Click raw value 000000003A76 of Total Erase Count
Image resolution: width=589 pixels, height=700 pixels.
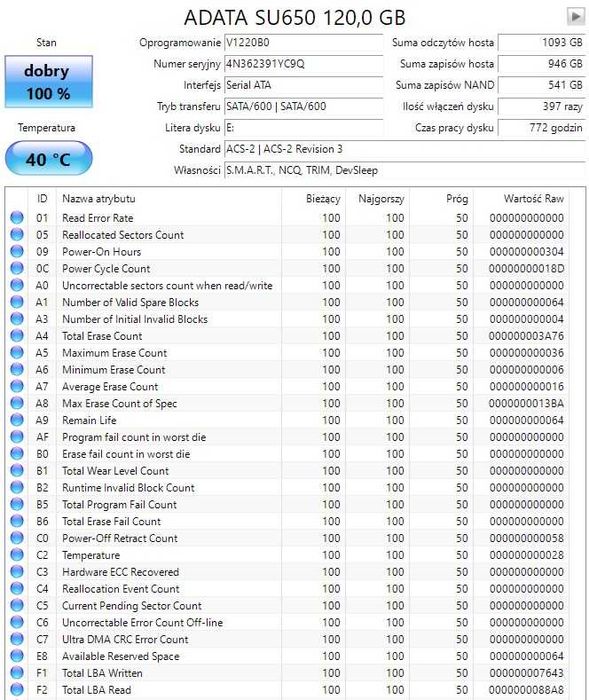coord(526,336)
